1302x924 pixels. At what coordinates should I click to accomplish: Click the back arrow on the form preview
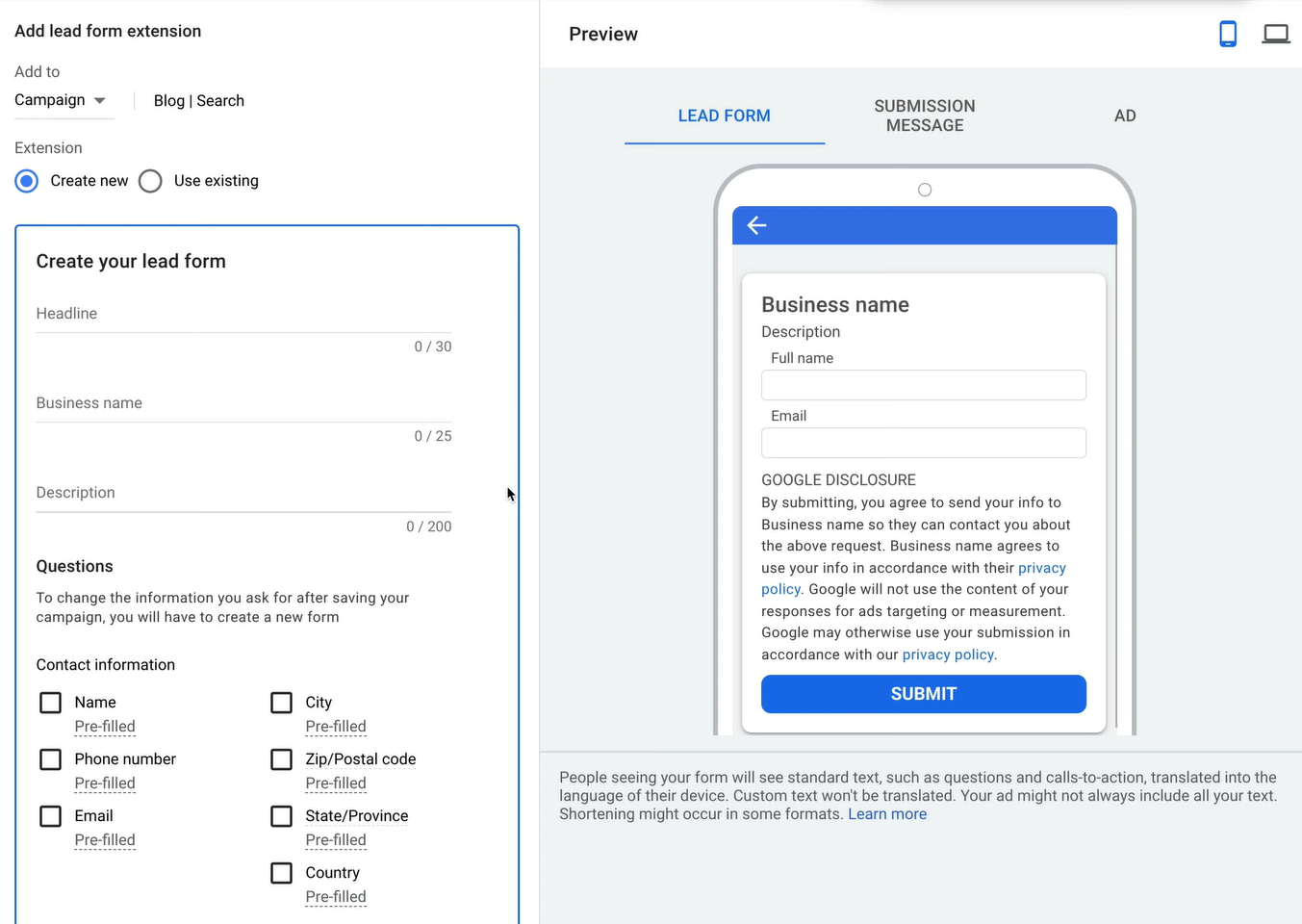coord(756,224)
